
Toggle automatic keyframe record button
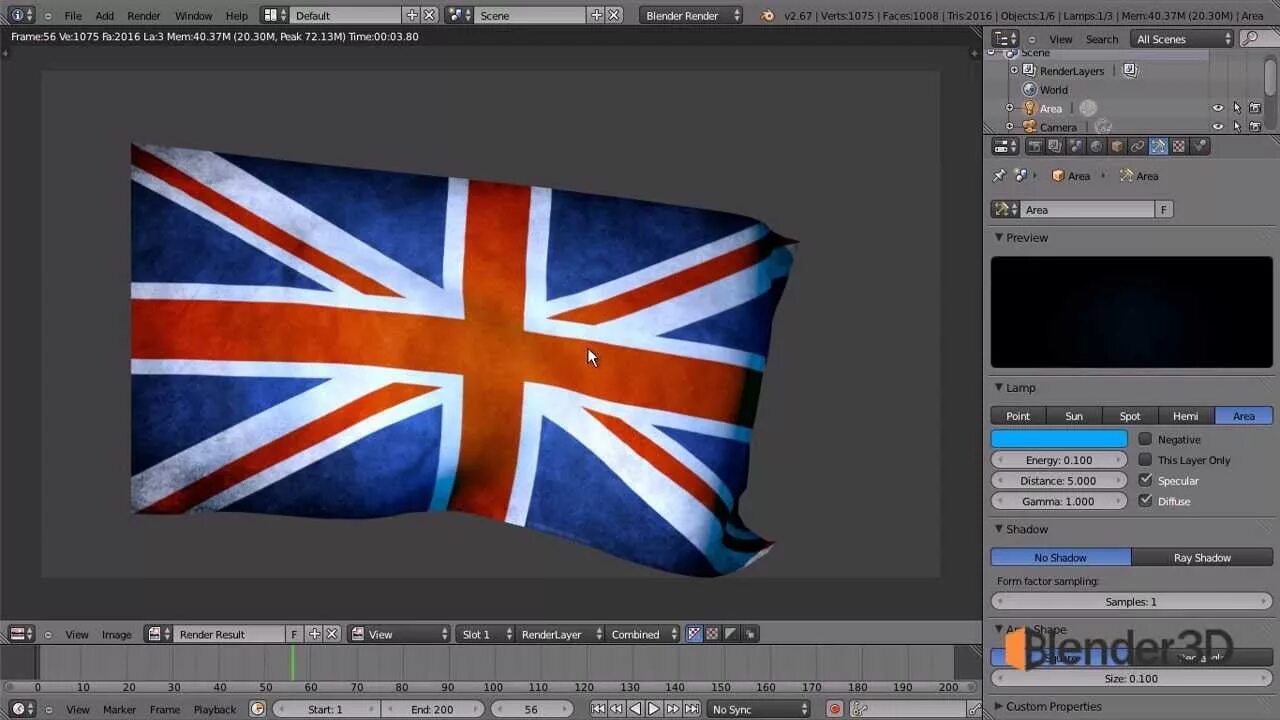pos(834,709)
